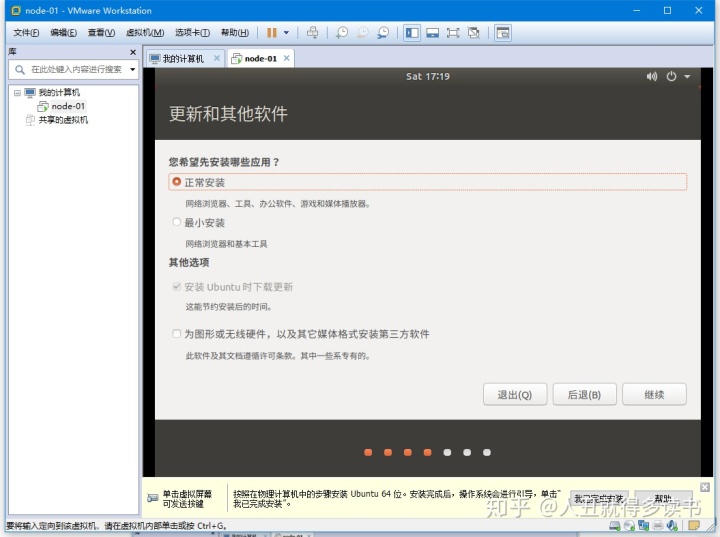
Task: Enter full screen mode icon
Action: 453,33
